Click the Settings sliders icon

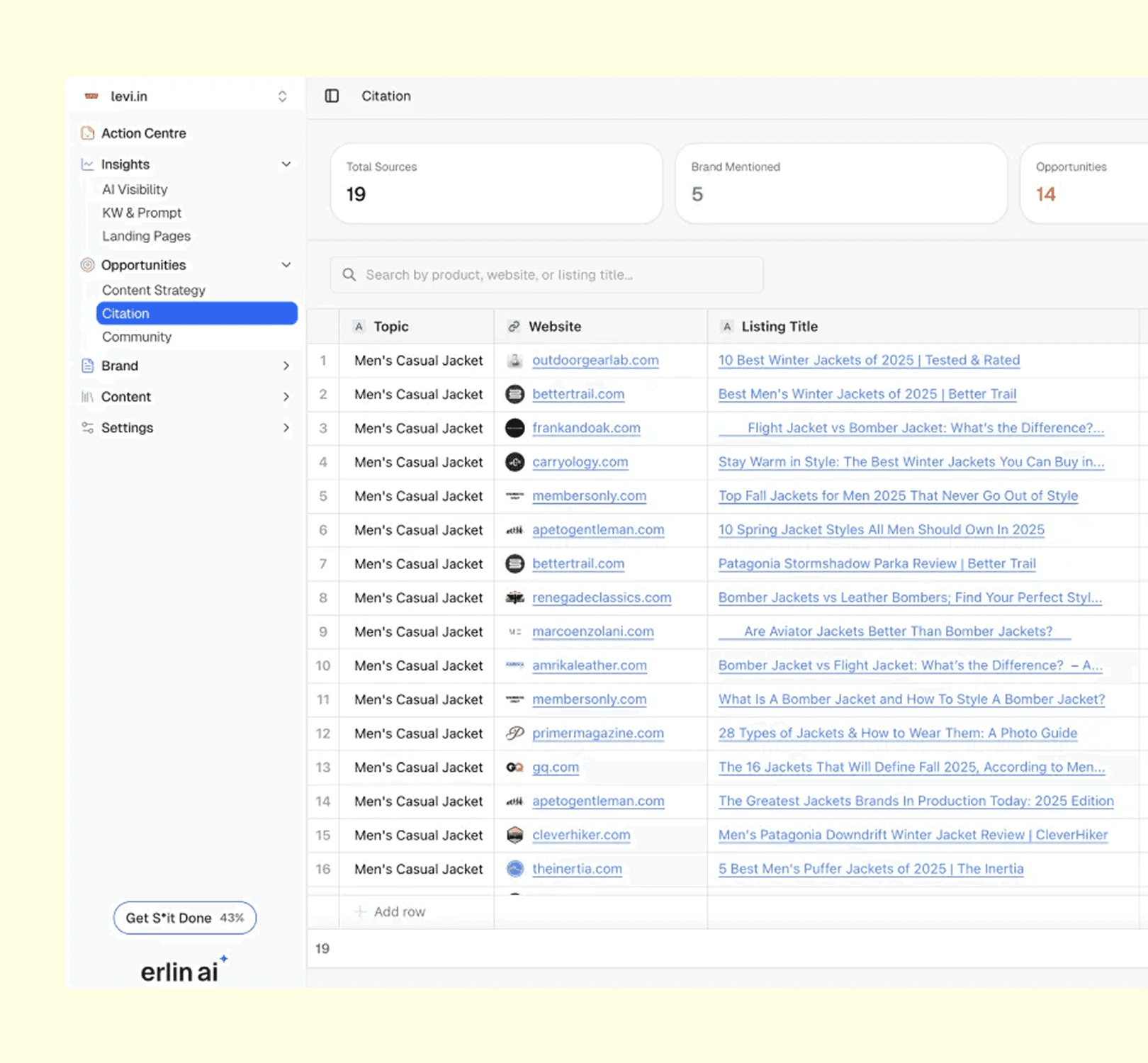click(x=88, y=428)
